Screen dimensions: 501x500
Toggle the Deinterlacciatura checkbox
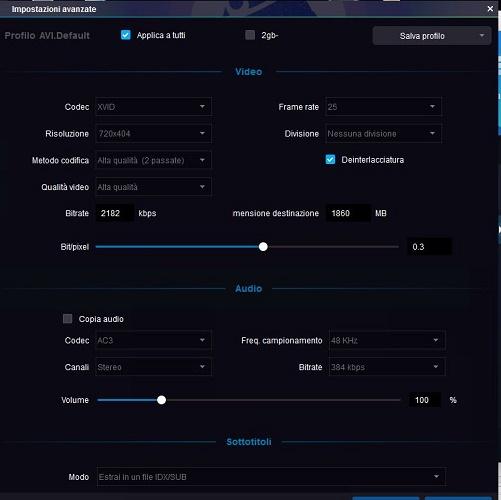pos(330,159)
